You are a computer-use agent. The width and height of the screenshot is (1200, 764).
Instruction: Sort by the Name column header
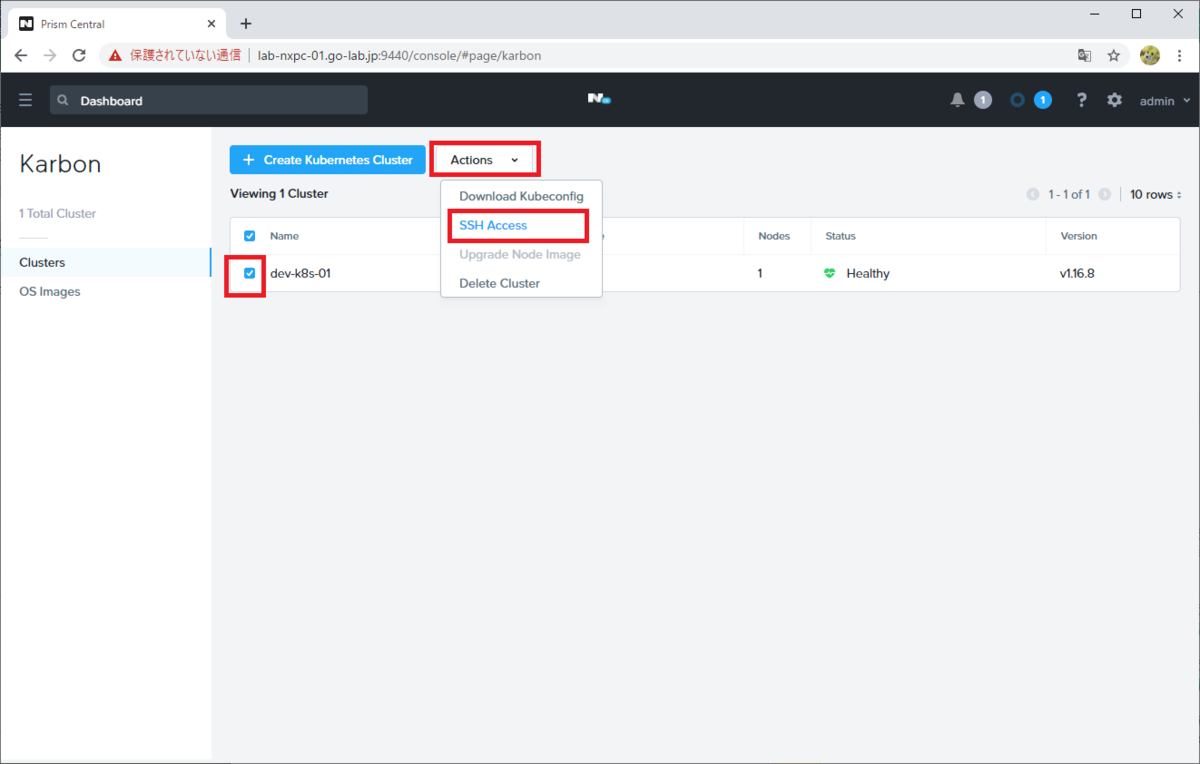click(x=284, y=236)
